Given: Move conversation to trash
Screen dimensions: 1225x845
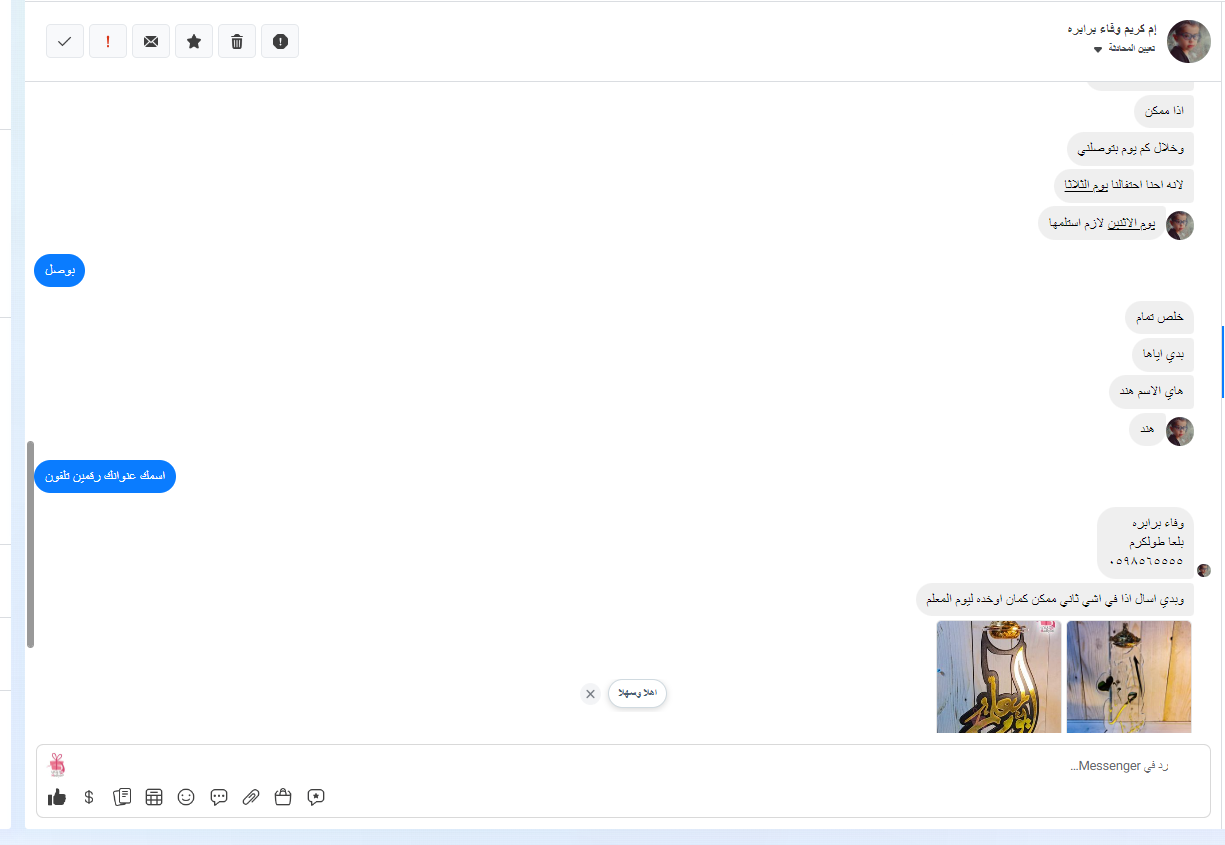Looking at the screenshot, I should pyautogui.click(x=237, y=41).
